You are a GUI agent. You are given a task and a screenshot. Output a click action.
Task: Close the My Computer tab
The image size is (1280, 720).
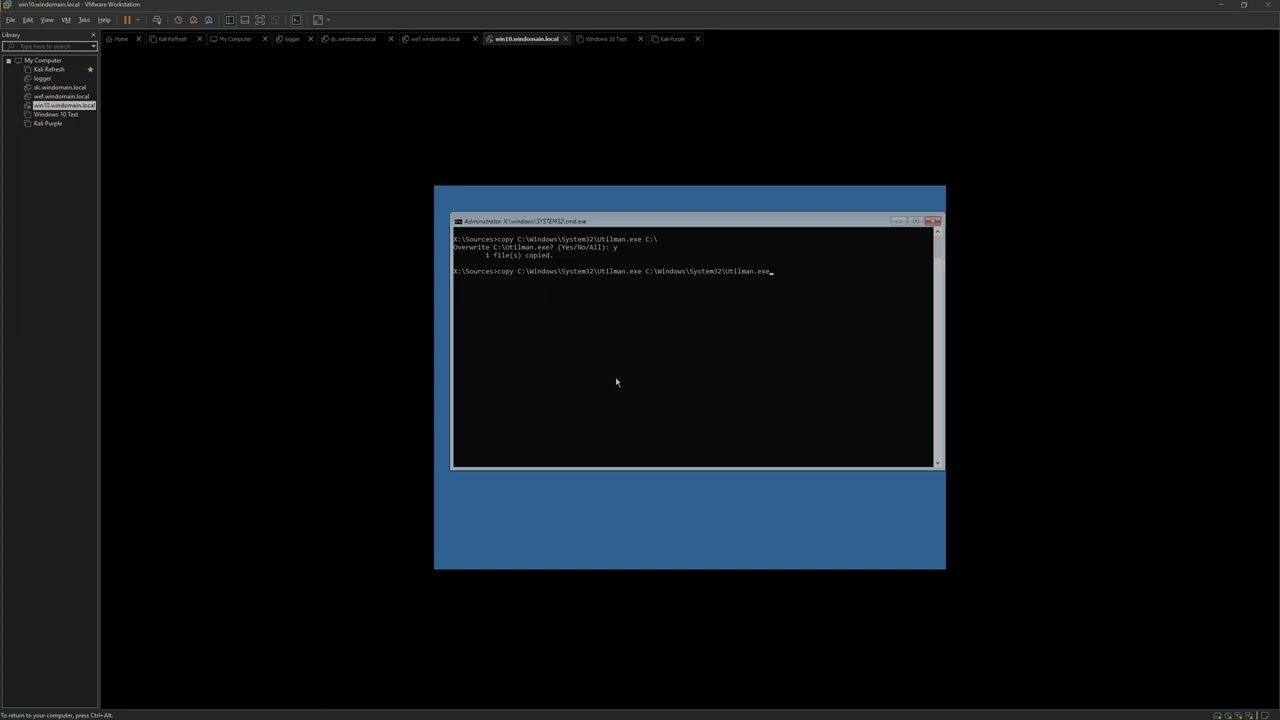click(x=265, y=39)
